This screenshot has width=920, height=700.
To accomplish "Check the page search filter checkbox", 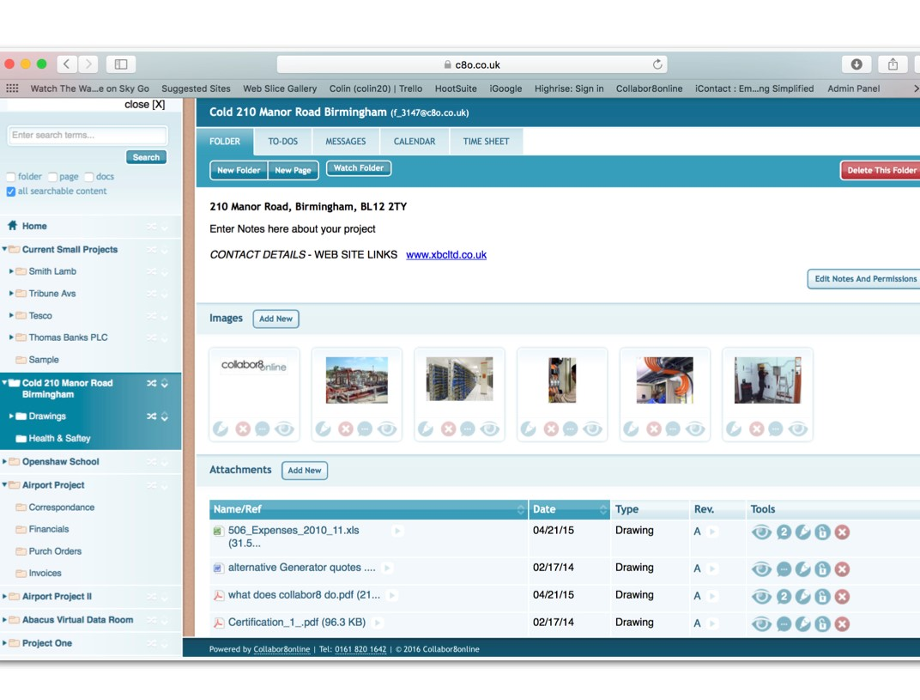I will 52,177.
